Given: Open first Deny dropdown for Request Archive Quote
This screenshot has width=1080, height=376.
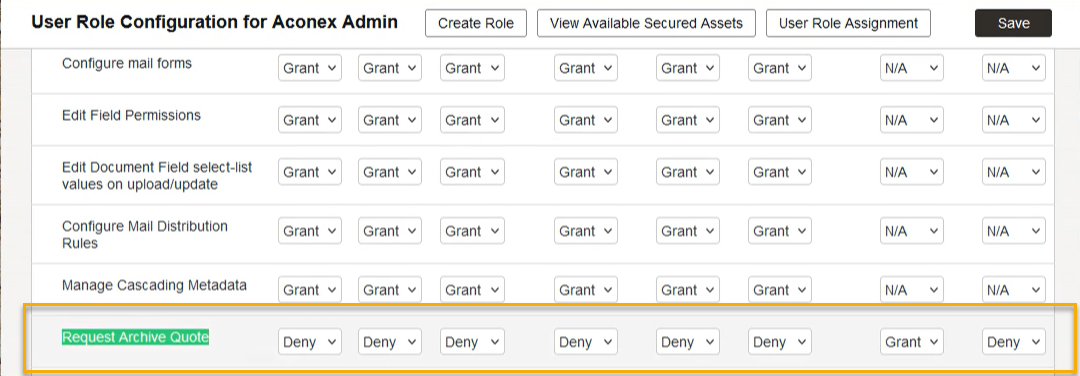Looking at the screenshot, I should tap(310, 342).
